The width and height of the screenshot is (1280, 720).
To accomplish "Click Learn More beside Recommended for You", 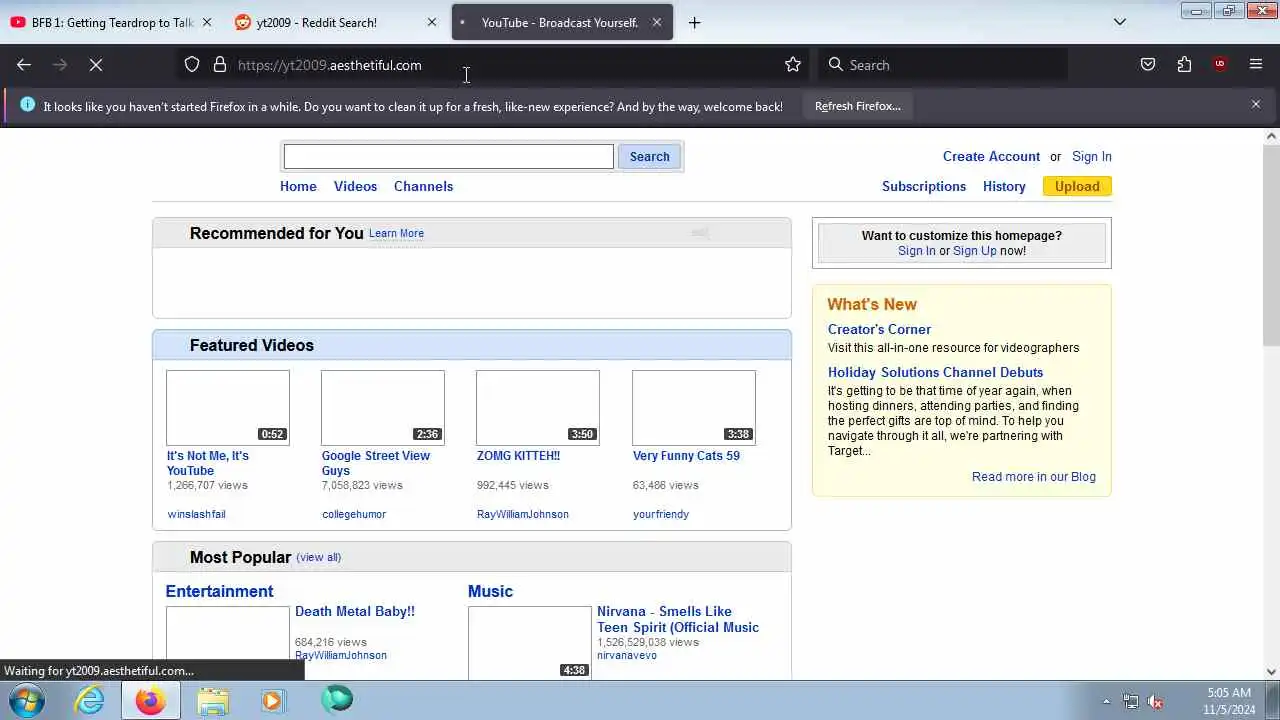I will tap(396, 233).
